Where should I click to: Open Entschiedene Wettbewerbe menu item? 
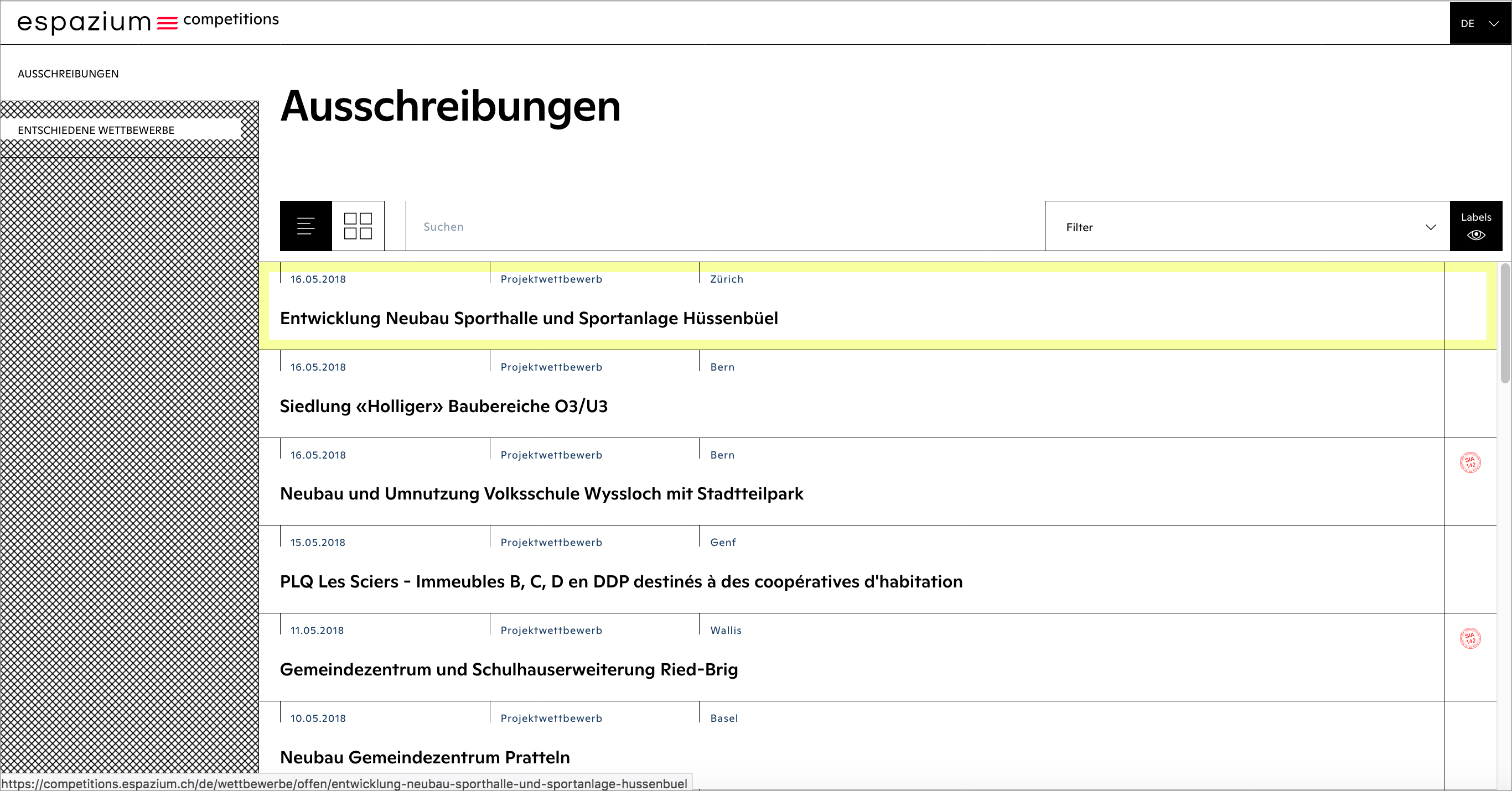[x=96, y=131]
